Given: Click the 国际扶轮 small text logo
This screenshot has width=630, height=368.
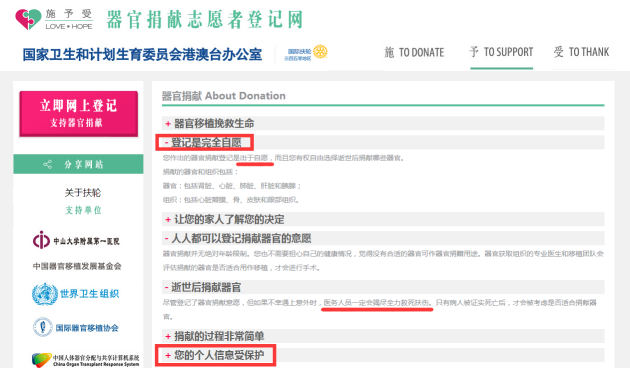Looking at the screenshot, I should coord(298,54).
